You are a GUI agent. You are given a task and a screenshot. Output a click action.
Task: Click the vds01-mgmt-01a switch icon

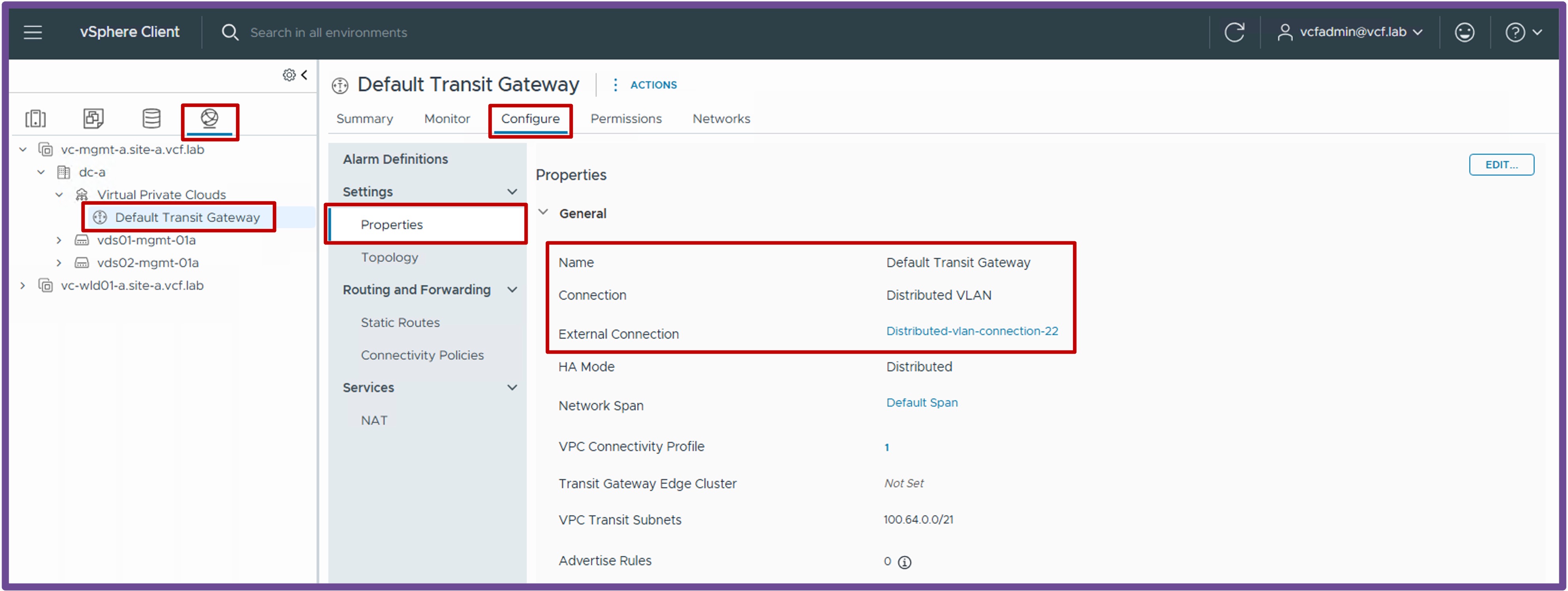tap(81, 241)
